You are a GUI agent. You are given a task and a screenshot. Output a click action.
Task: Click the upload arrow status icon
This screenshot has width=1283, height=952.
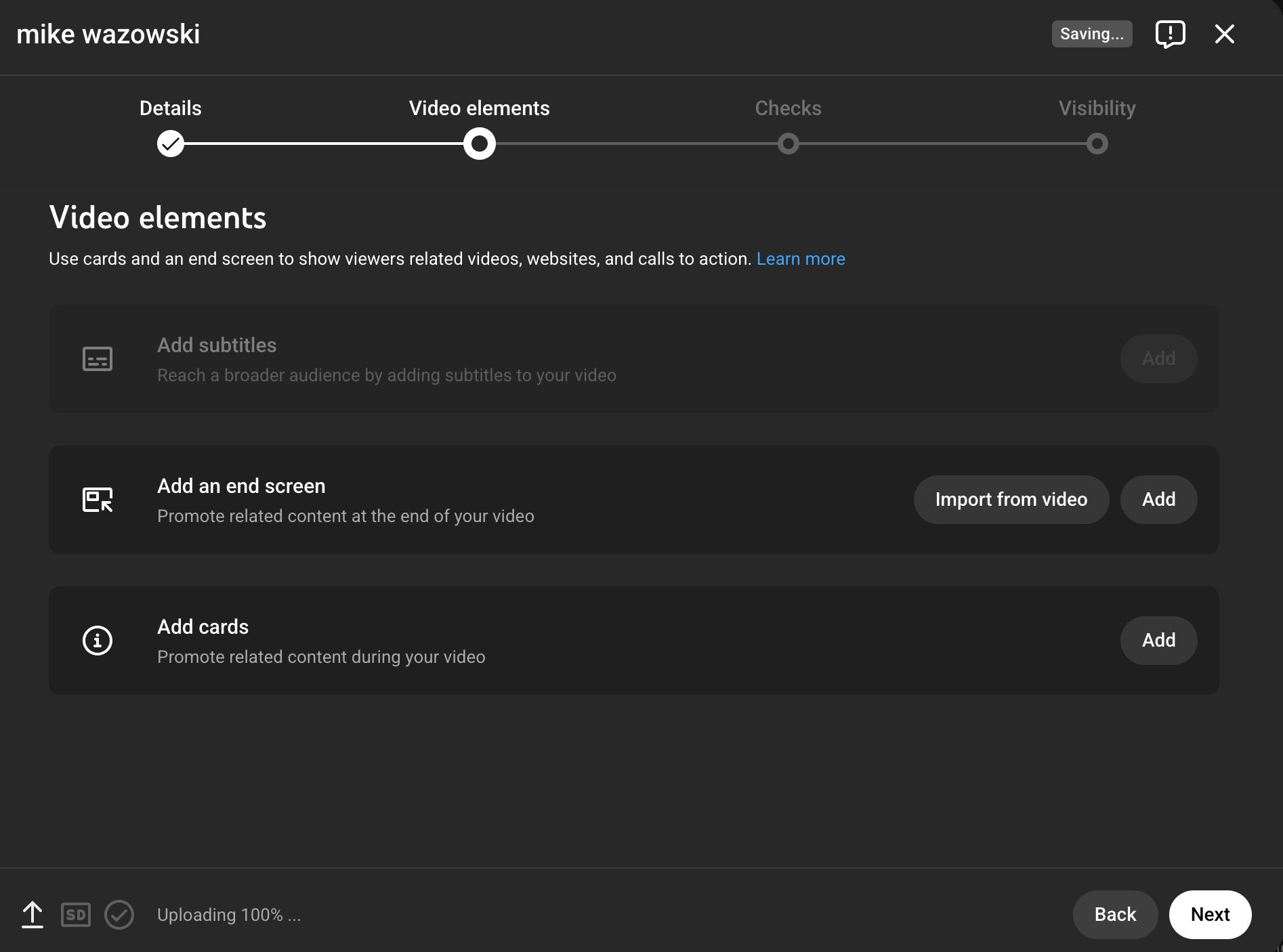point(33,915)
